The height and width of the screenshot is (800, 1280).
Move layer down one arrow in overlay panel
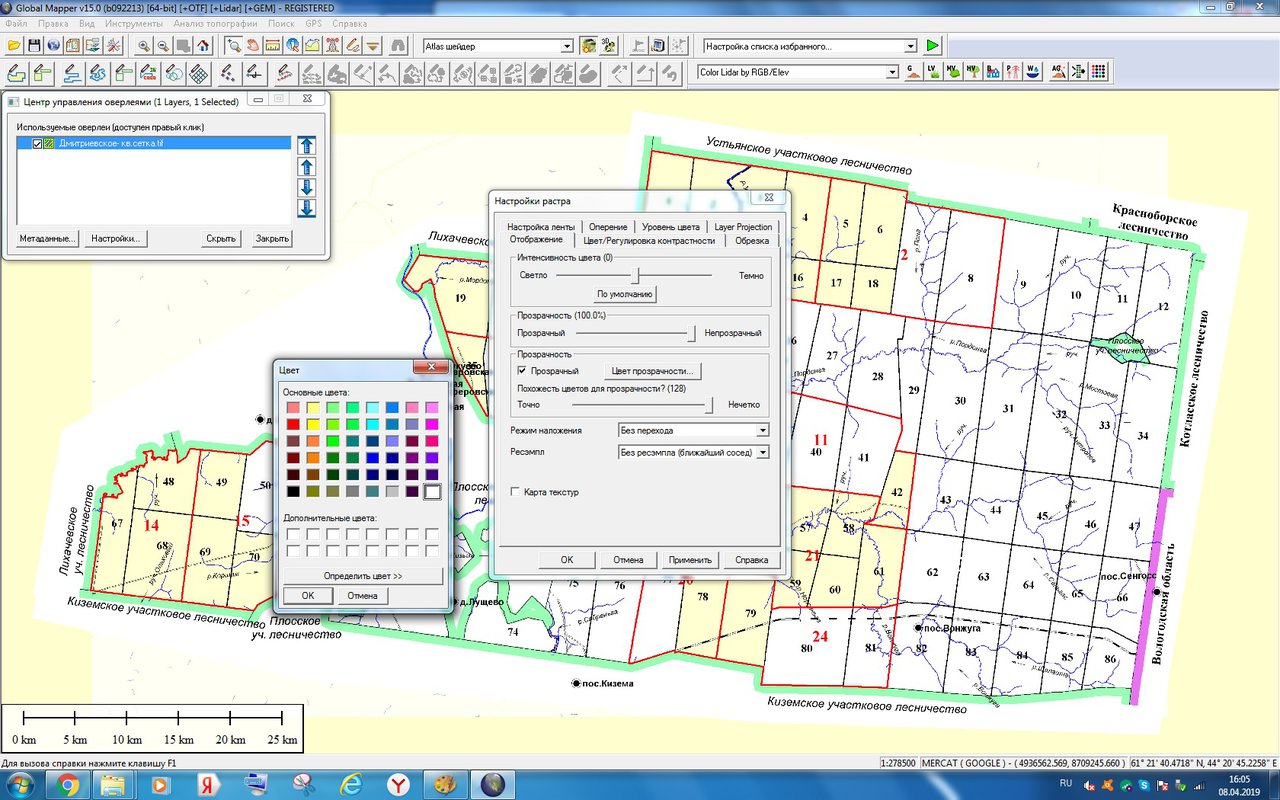pyautogui.click(x=307, y=187)
